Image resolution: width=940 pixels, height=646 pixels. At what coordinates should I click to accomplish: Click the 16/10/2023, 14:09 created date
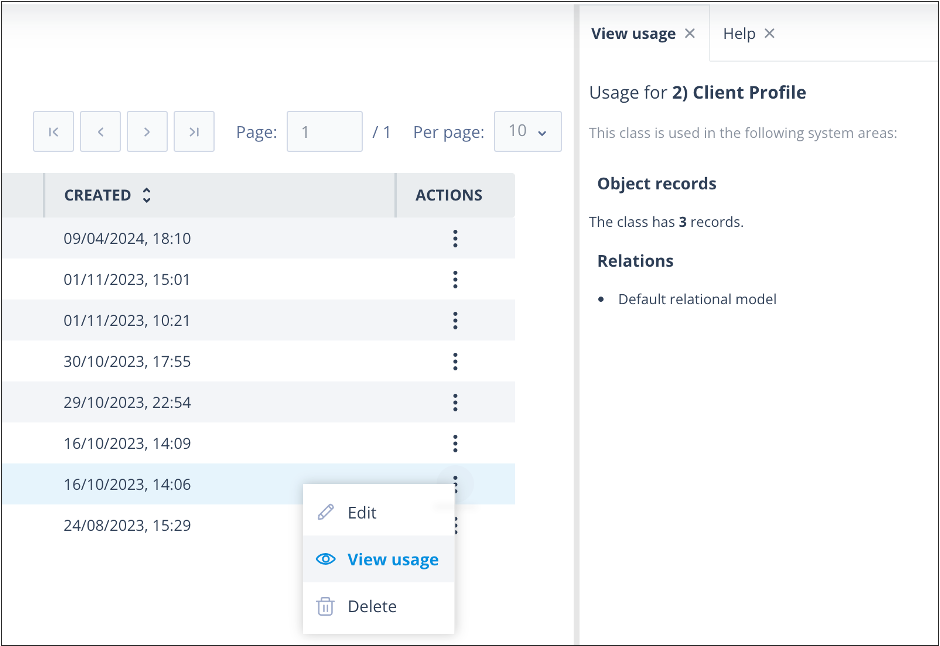pyautogui.click(x=127, y=443)
